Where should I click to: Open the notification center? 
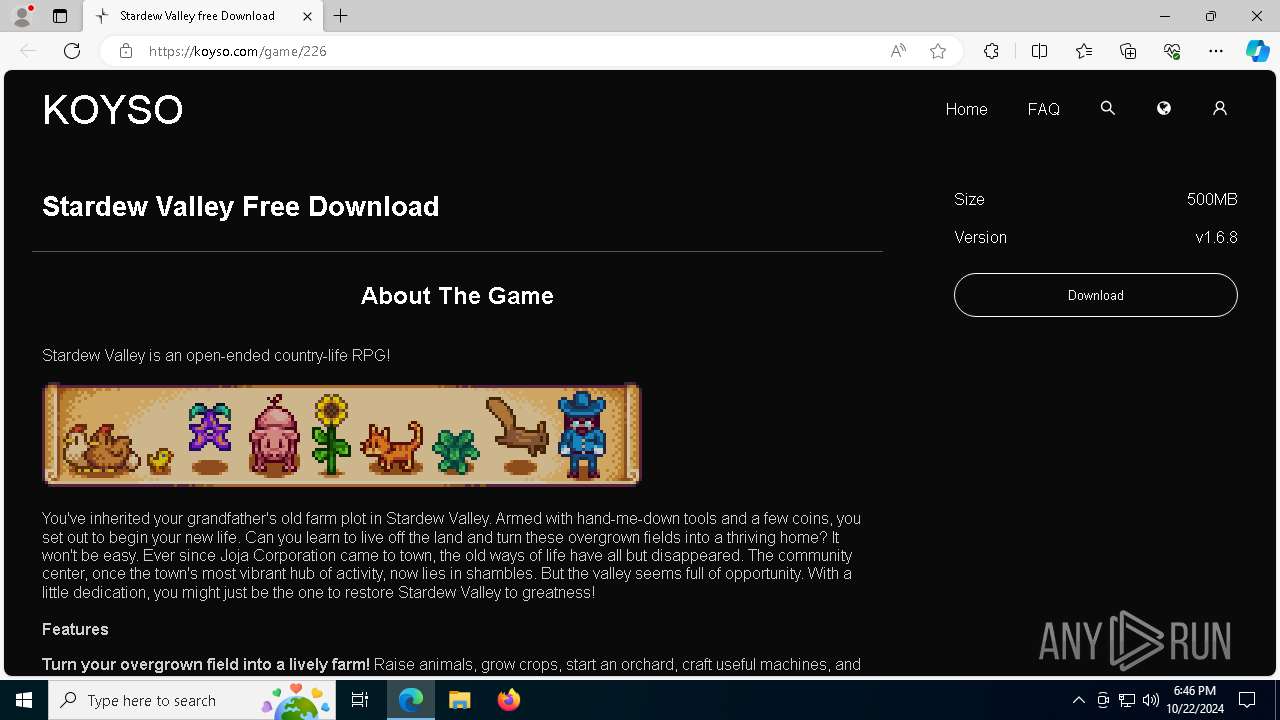pos(1247,700)
